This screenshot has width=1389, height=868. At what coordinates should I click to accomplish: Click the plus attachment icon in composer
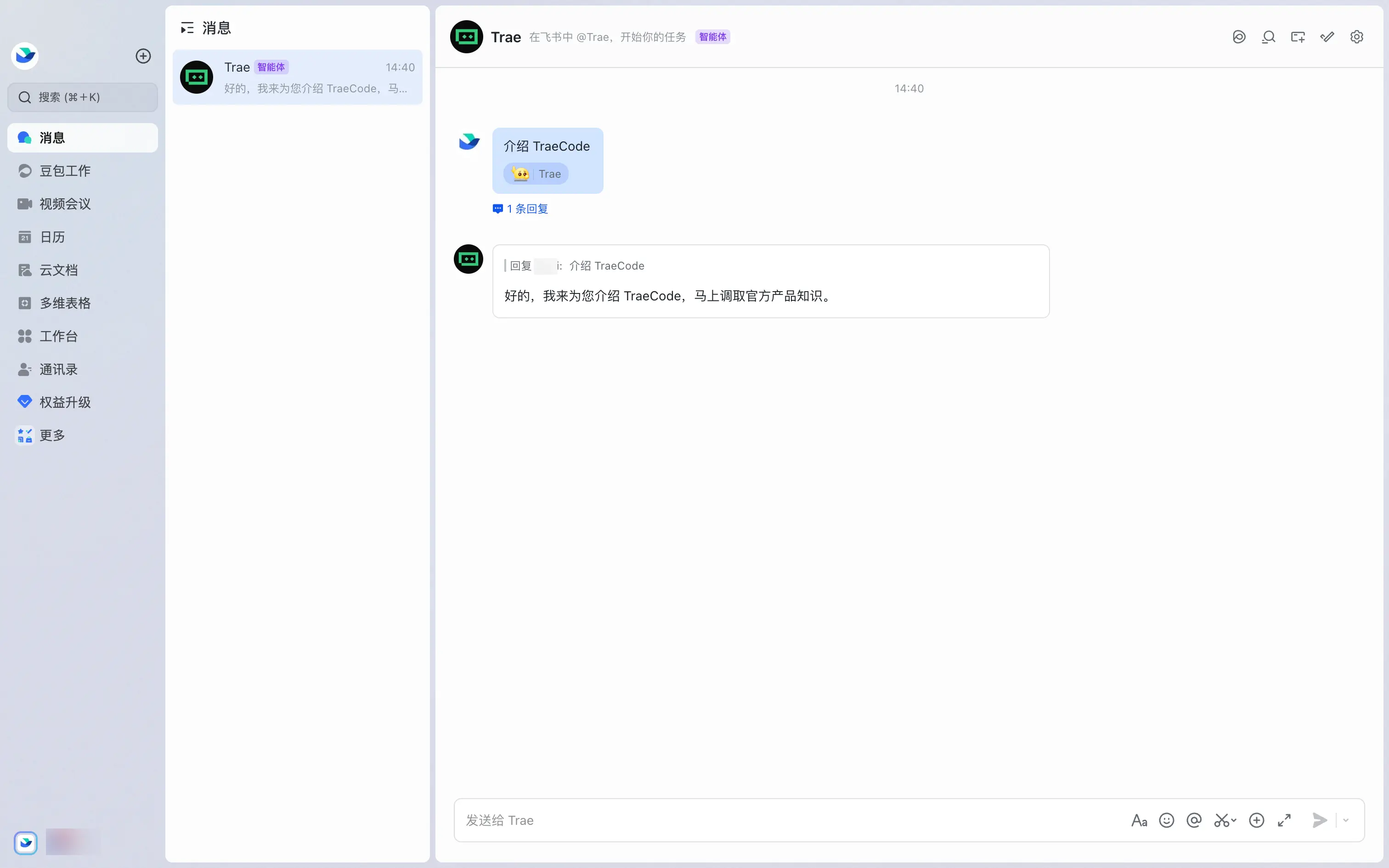click(x=1256, y=820)
